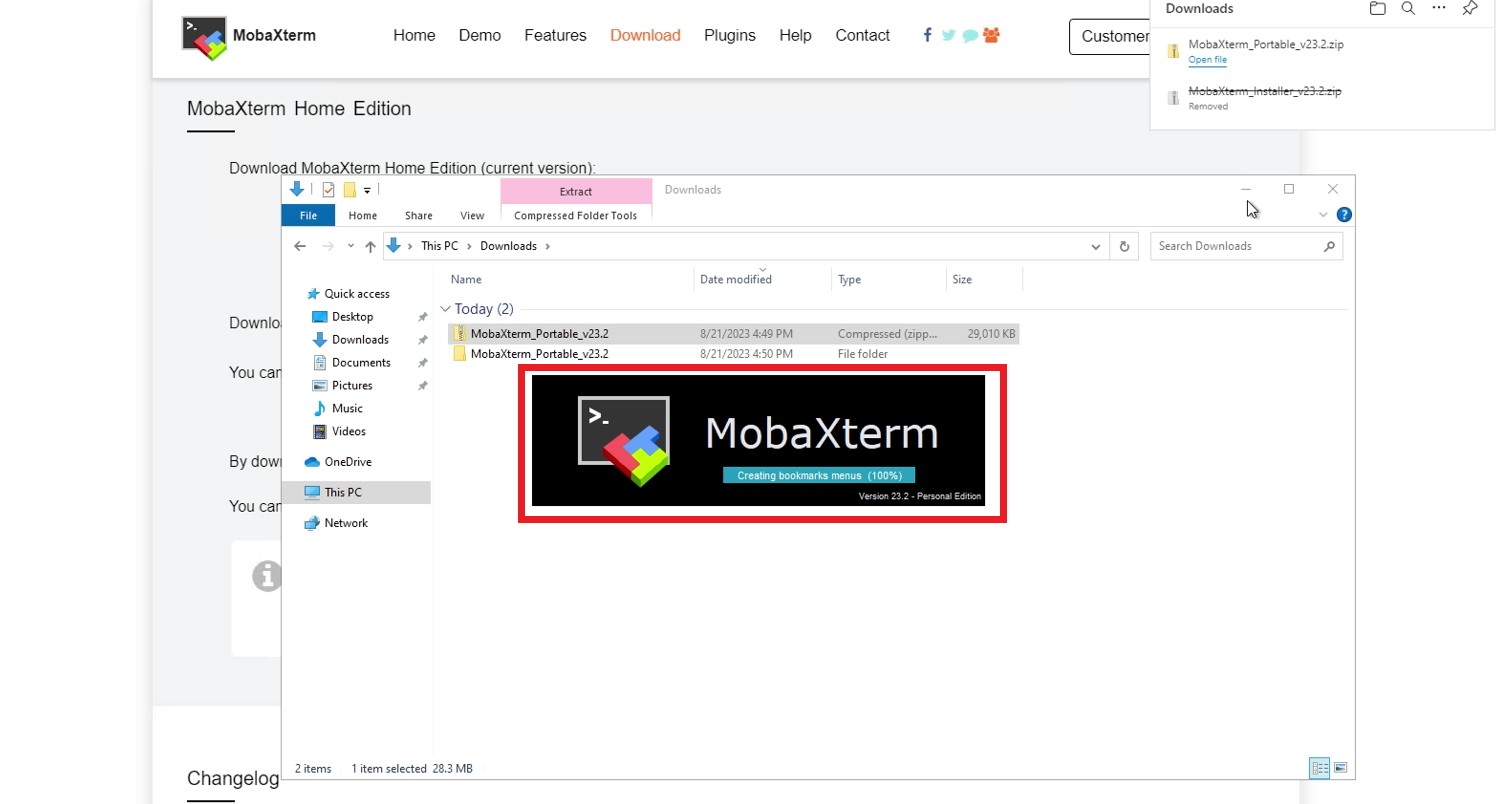The height and width of the screenshot is (804, 1498).
Task: Collapse the Today (2) group
Action: 446,309
